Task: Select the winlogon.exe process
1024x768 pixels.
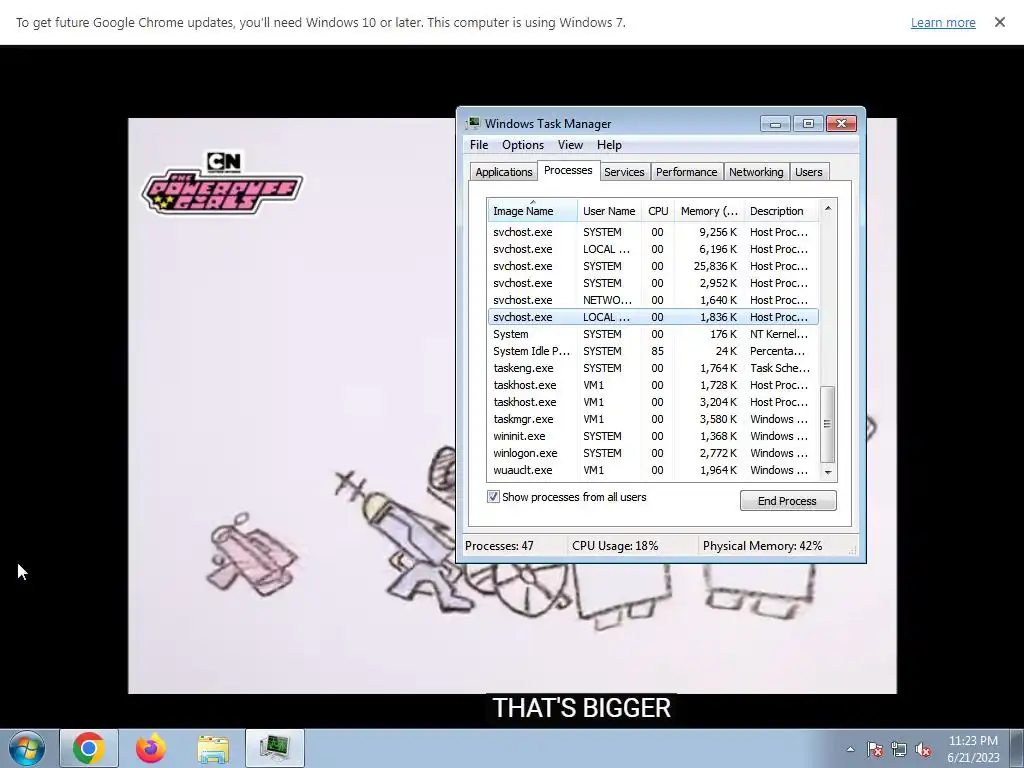Action: (652, 453)
